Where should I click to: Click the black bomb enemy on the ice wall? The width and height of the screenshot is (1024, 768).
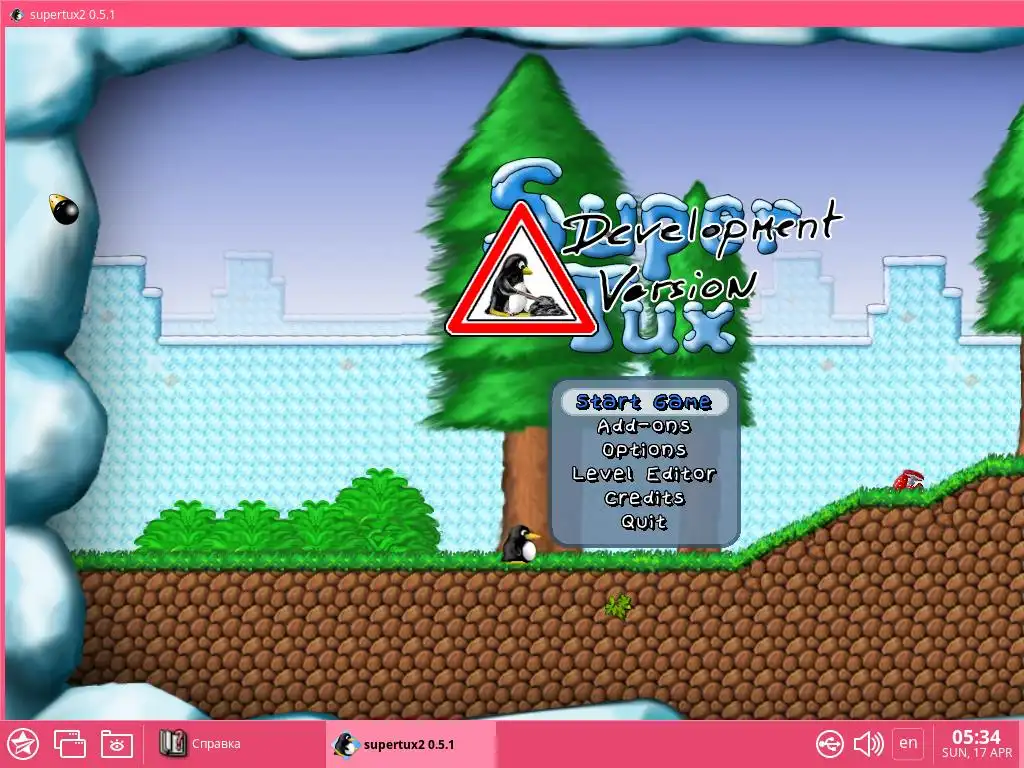coord(64,209)
